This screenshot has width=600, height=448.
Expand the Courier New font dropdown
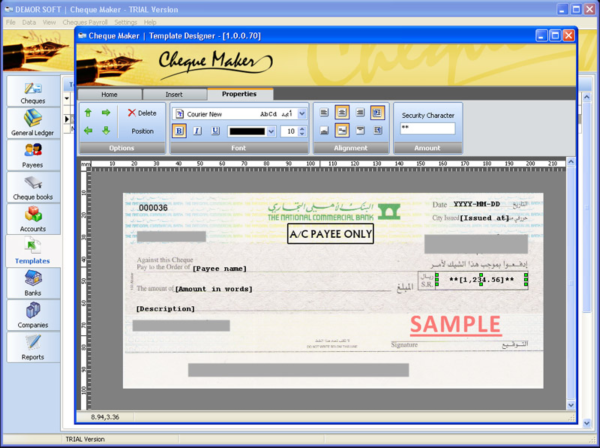point(302,114)
